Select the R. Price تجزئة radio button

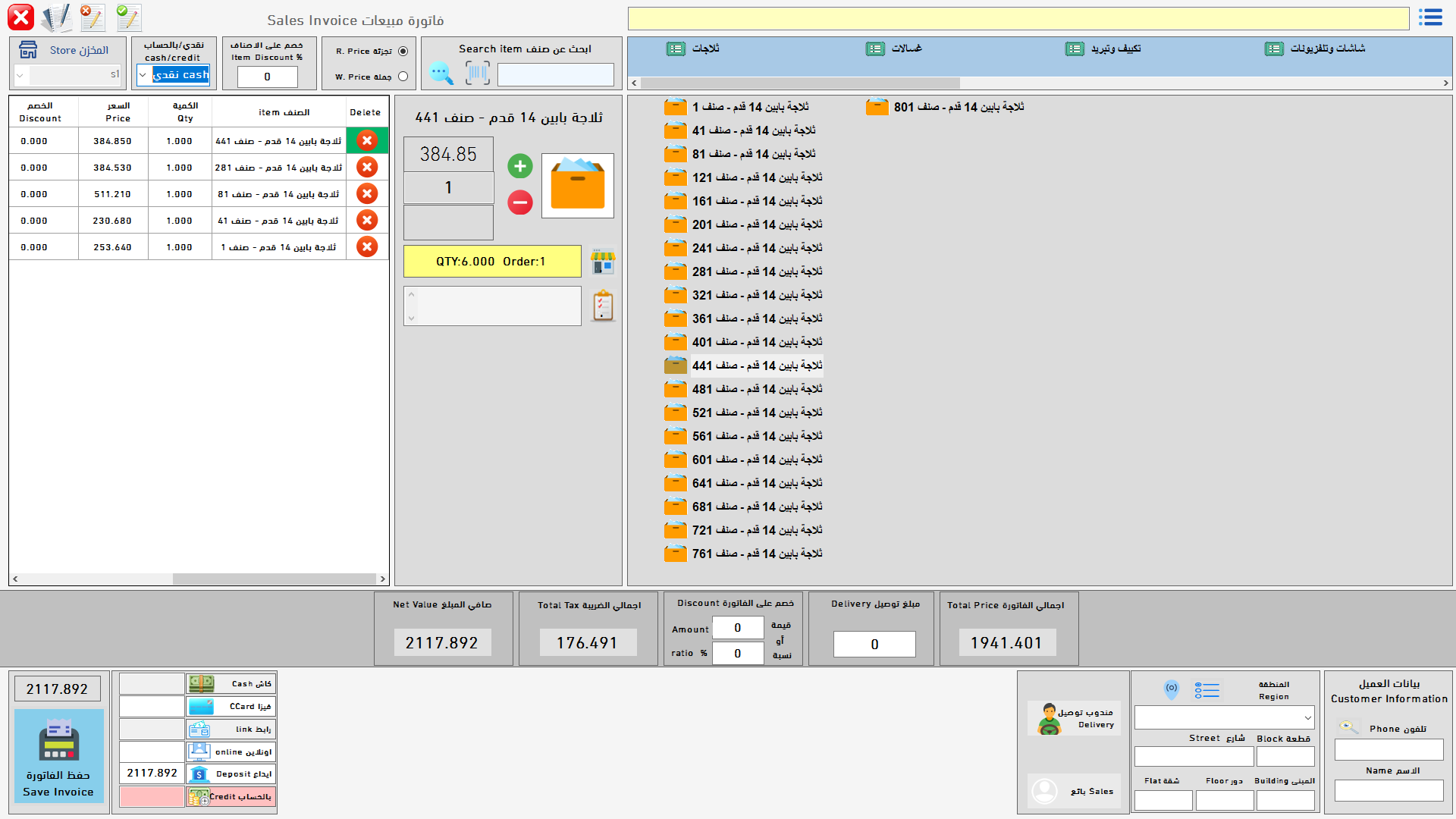404,51
